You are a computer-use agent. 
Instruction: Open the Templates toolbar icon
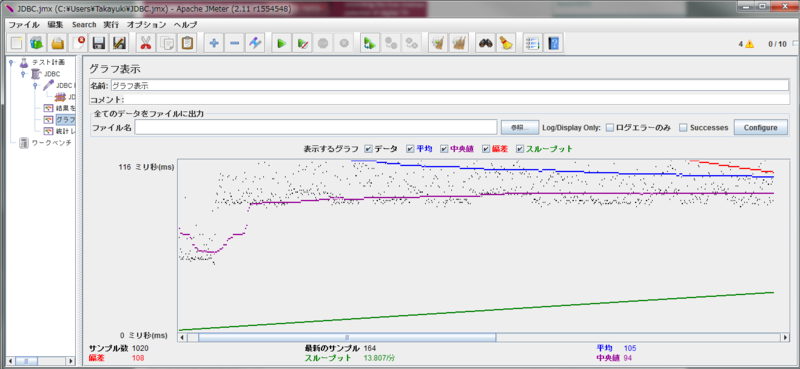(x=37, y=43)
